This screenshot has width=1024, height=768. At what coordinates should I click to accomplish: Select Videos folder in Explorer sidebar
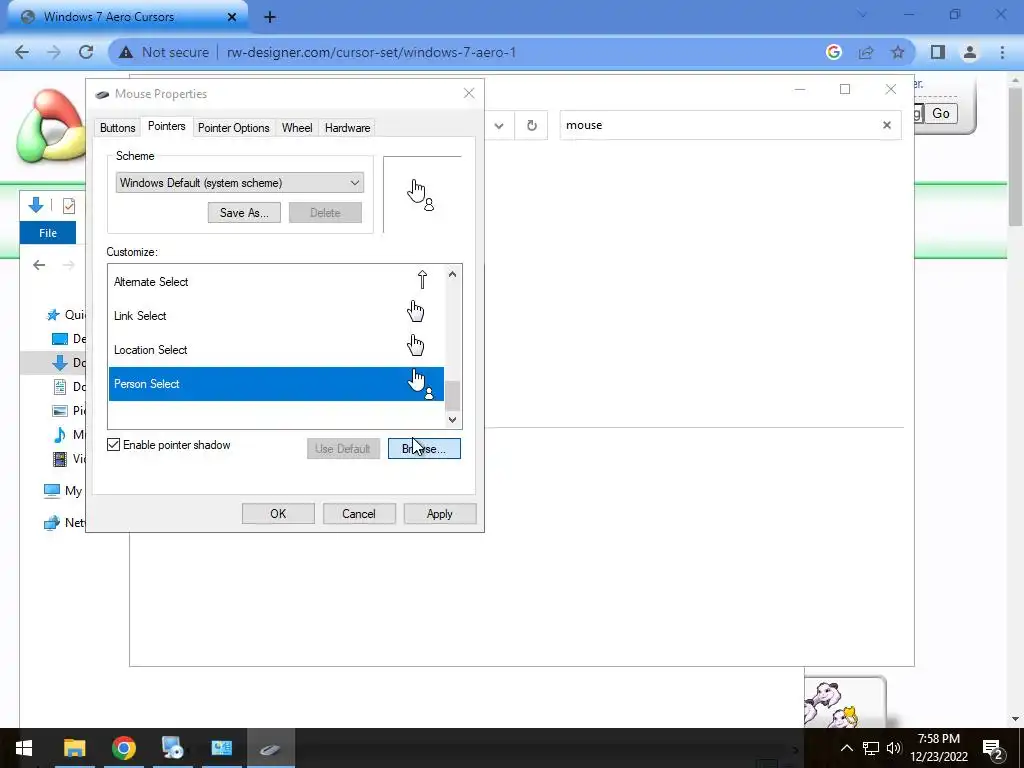[x=69, y=459]
